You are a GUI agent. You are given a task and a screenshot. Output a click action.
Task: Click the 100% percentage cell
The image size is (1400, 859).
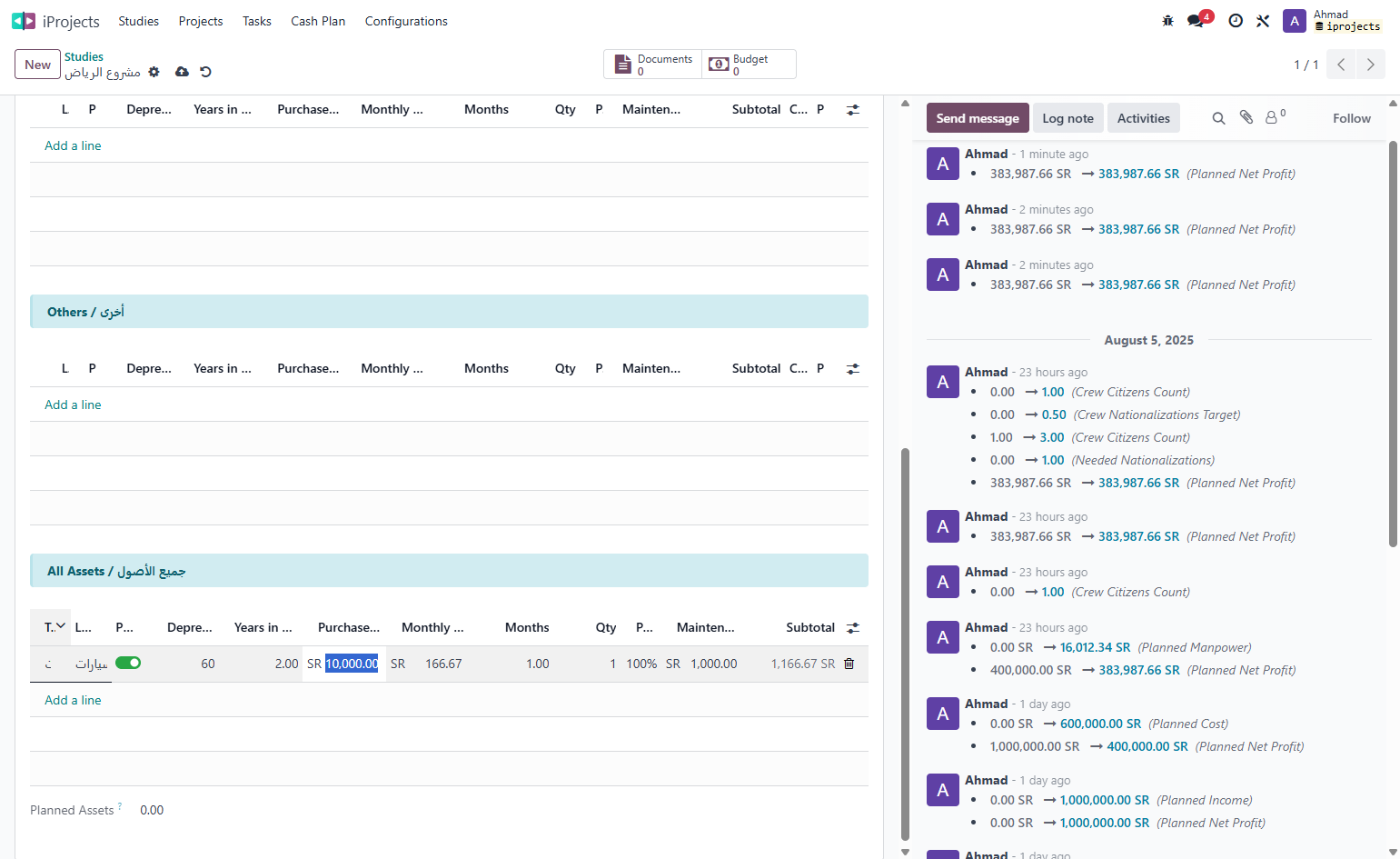(641, 664)
